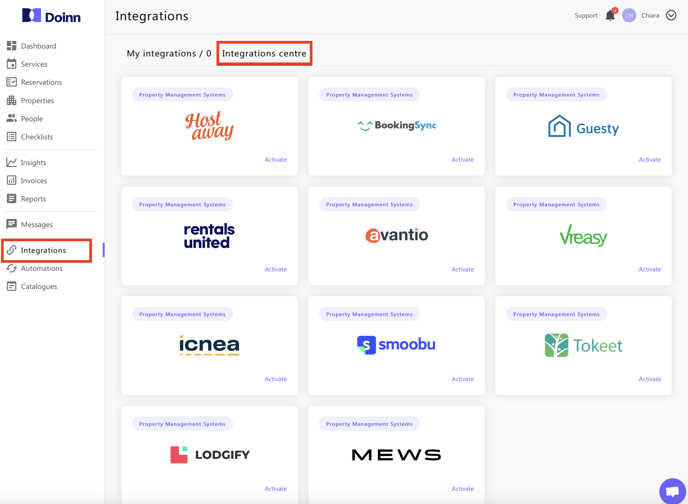688x504 pixels.
Task: Click the Messages chat icon
Action: [x=12, y=224]
